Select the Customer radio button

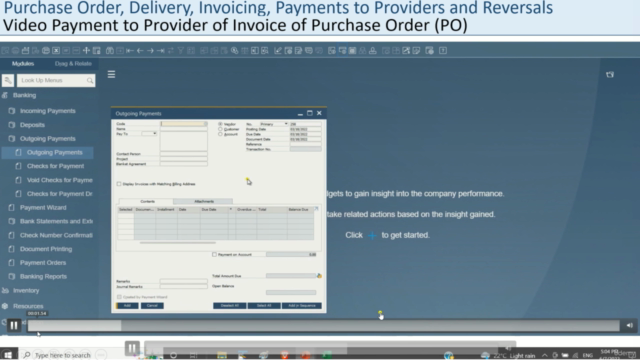(x=220, y=129)
